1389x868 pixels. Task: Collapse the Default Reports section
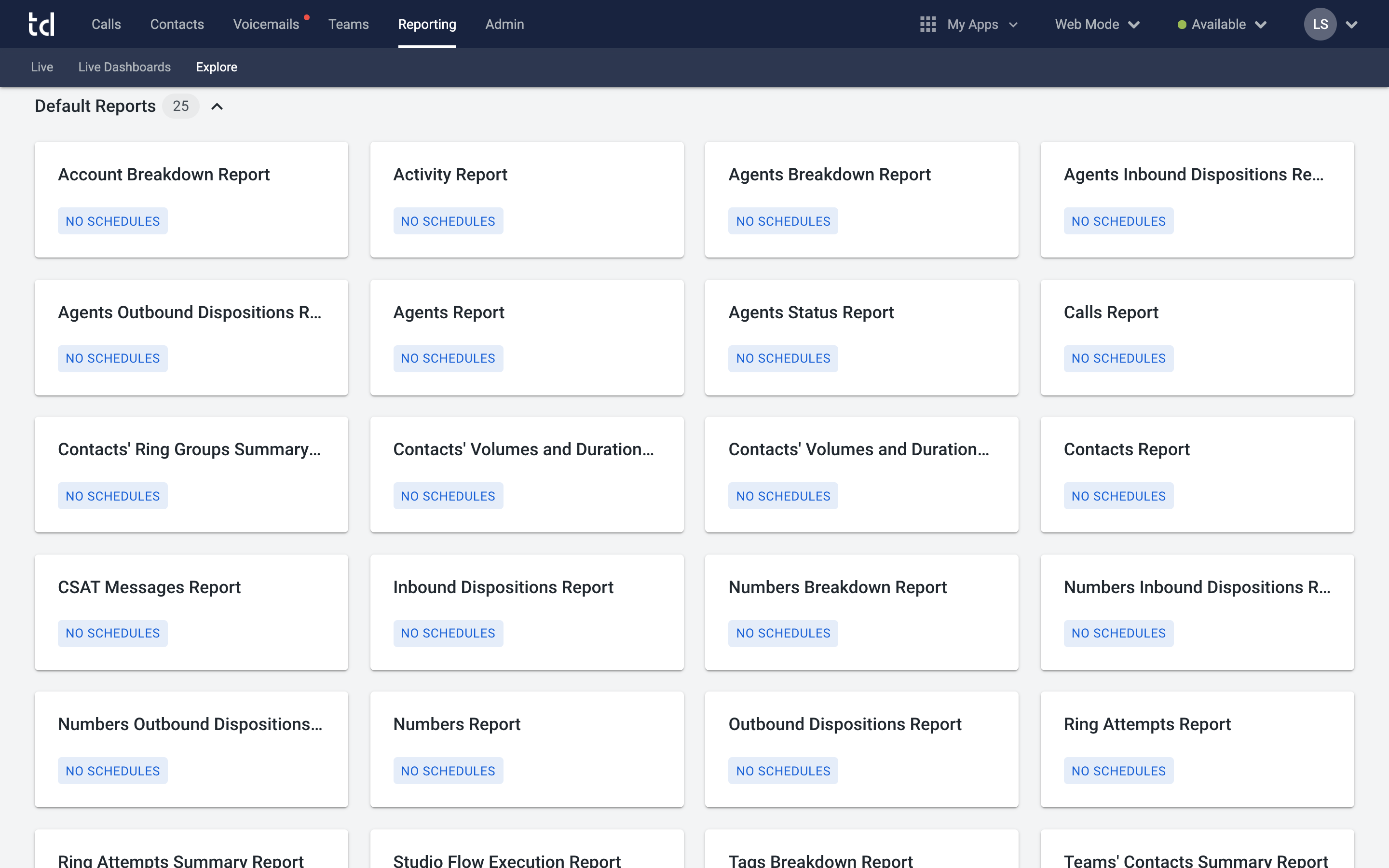tap(217, 106)
